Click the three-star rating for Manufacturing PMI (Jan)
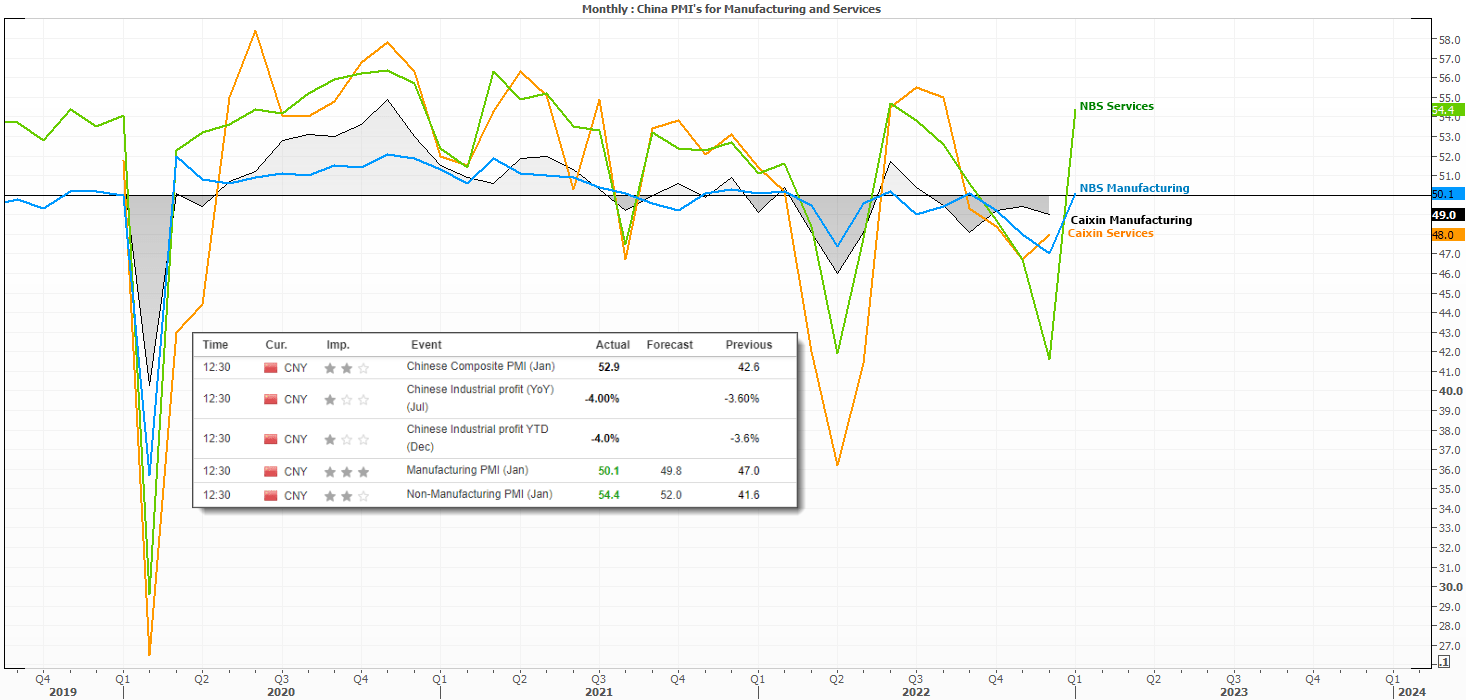The width and height of the screenshot is (1466, 700). pos(346,471)
